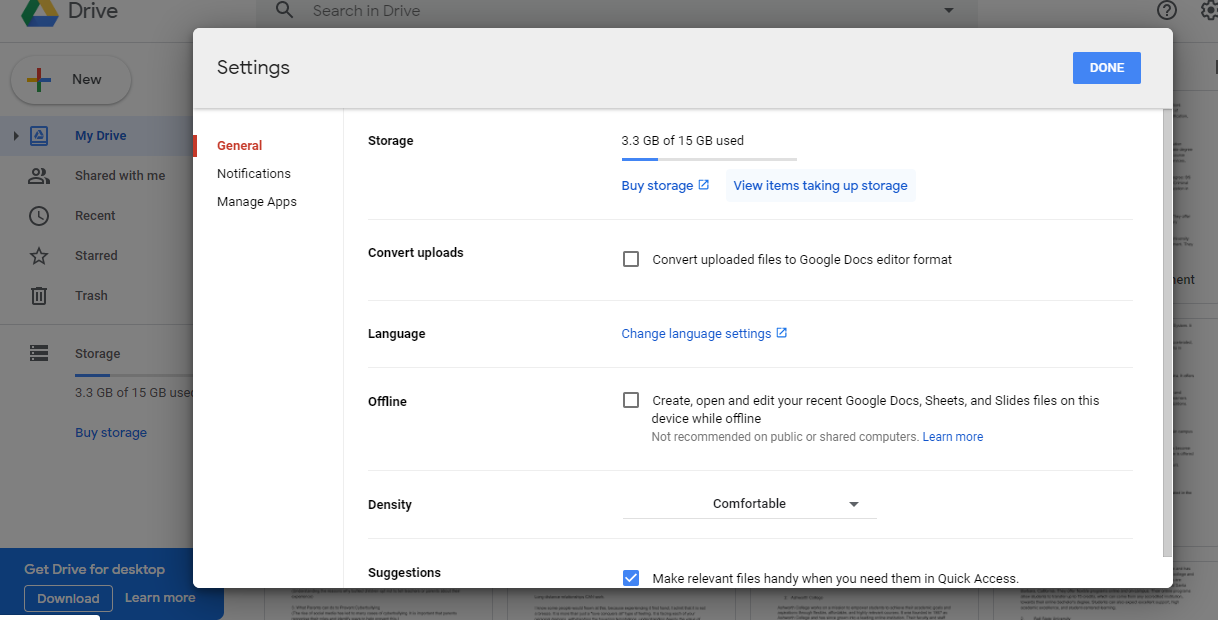Switch to the Manage Apps tab
1218x620 pixels.
257,201
